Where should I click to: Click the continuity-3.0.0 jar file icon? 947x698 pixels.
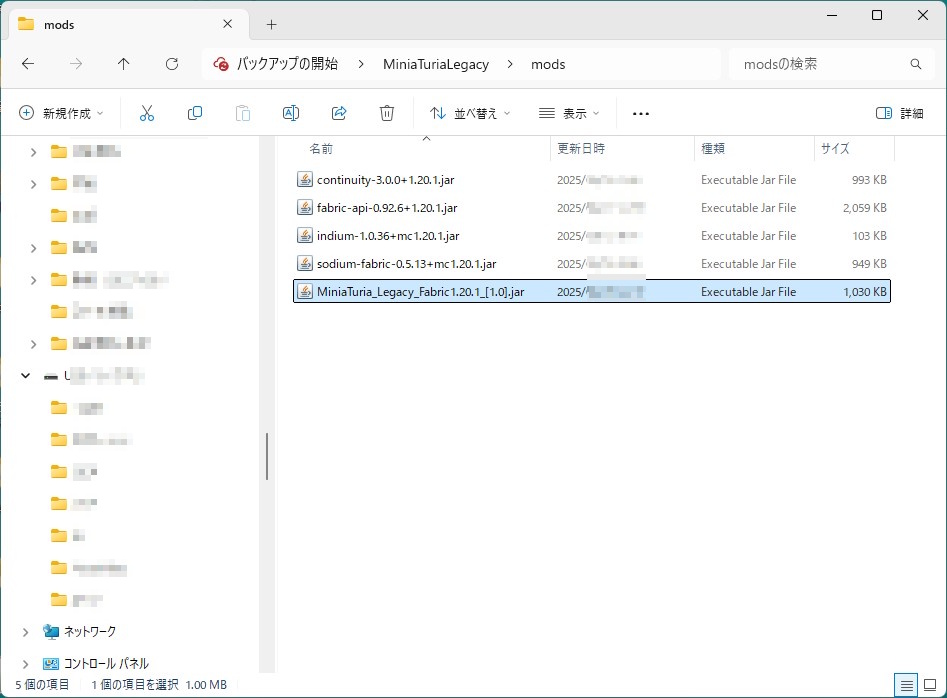pos(305,179)
